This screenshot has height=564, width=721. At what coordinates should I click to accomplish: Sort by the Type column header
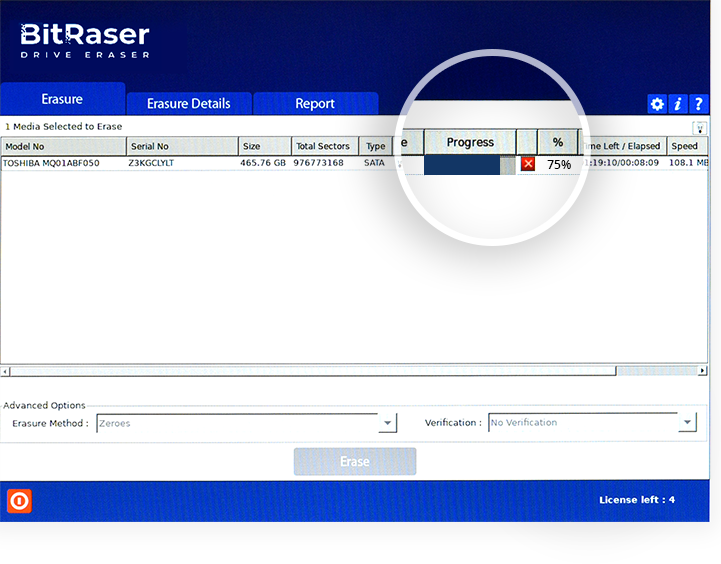[x=376, y=146]
